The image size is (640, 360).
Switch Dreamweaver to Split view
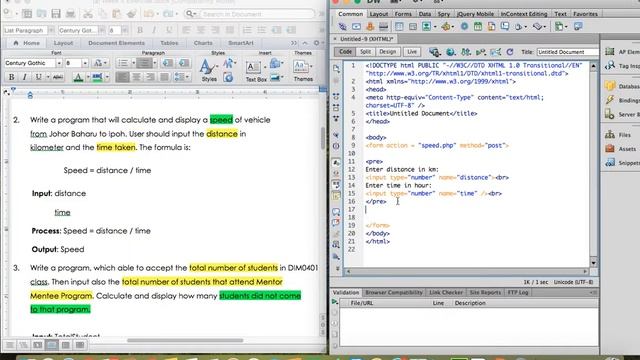point(365,52)
